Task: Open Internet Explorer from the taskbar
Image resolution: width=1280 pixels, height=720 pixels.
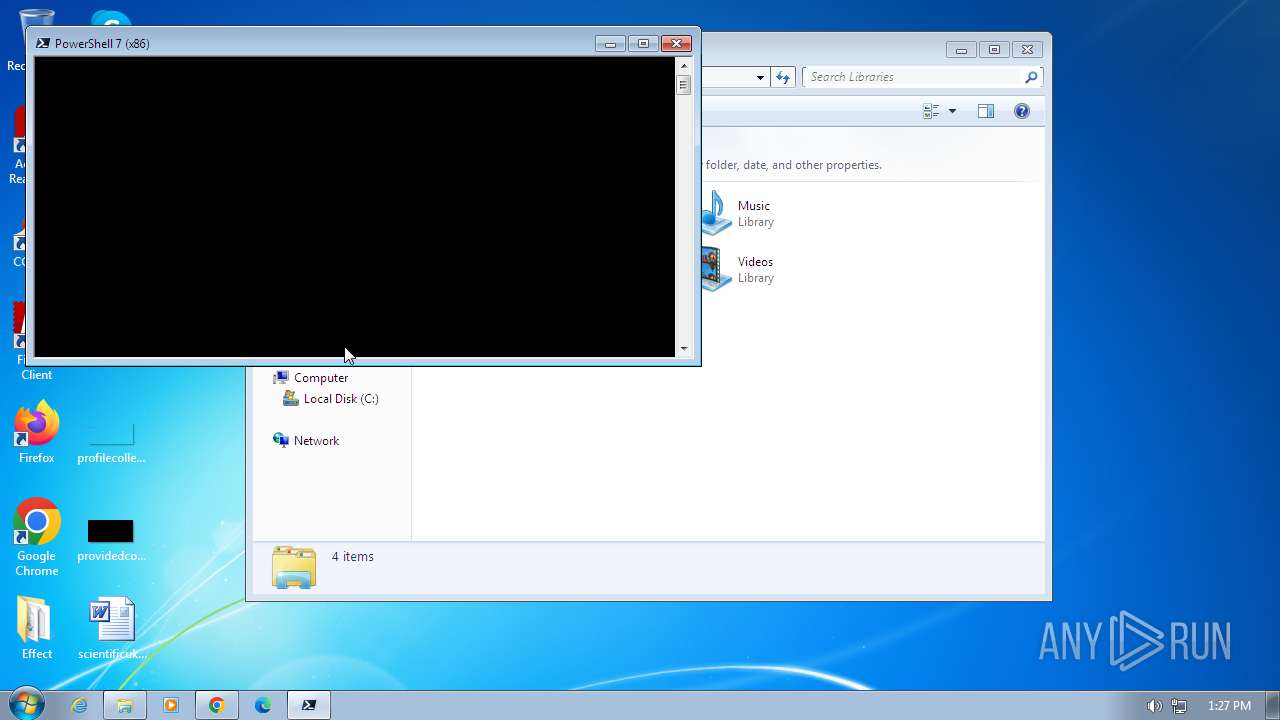Action: point(79,705)
